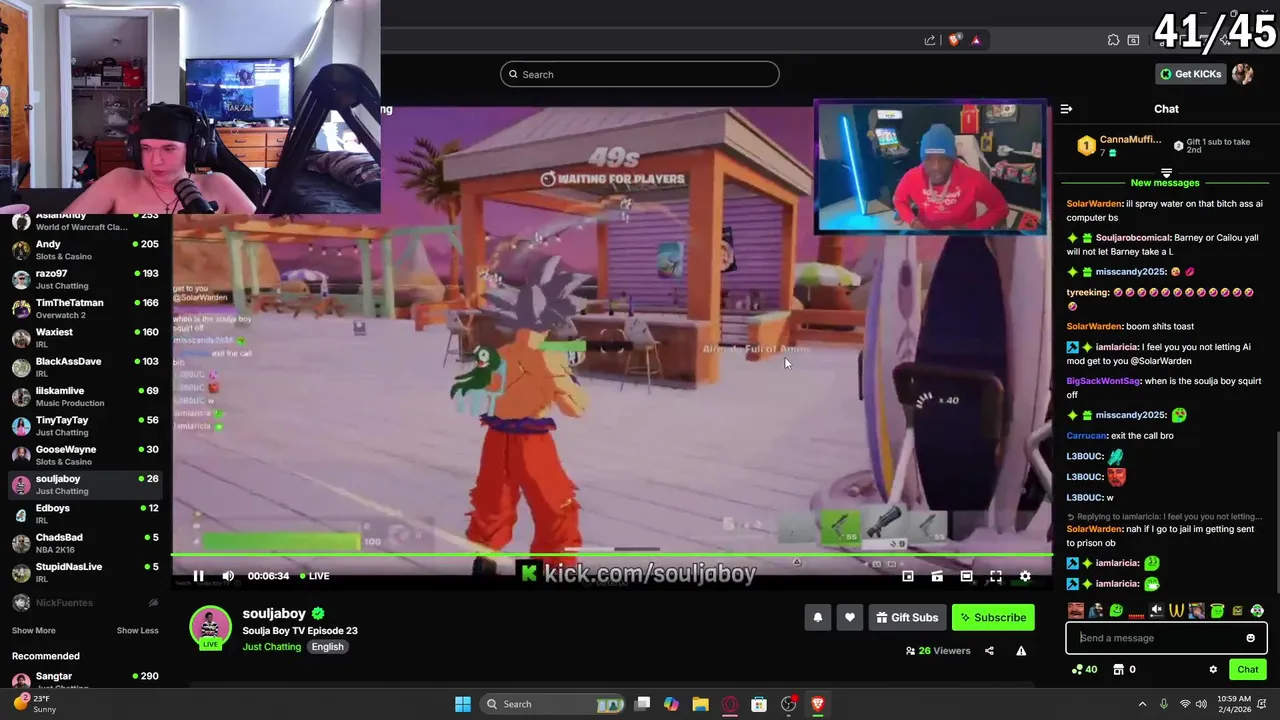Collapse the sidebar with Show Less

click(137, 631)
